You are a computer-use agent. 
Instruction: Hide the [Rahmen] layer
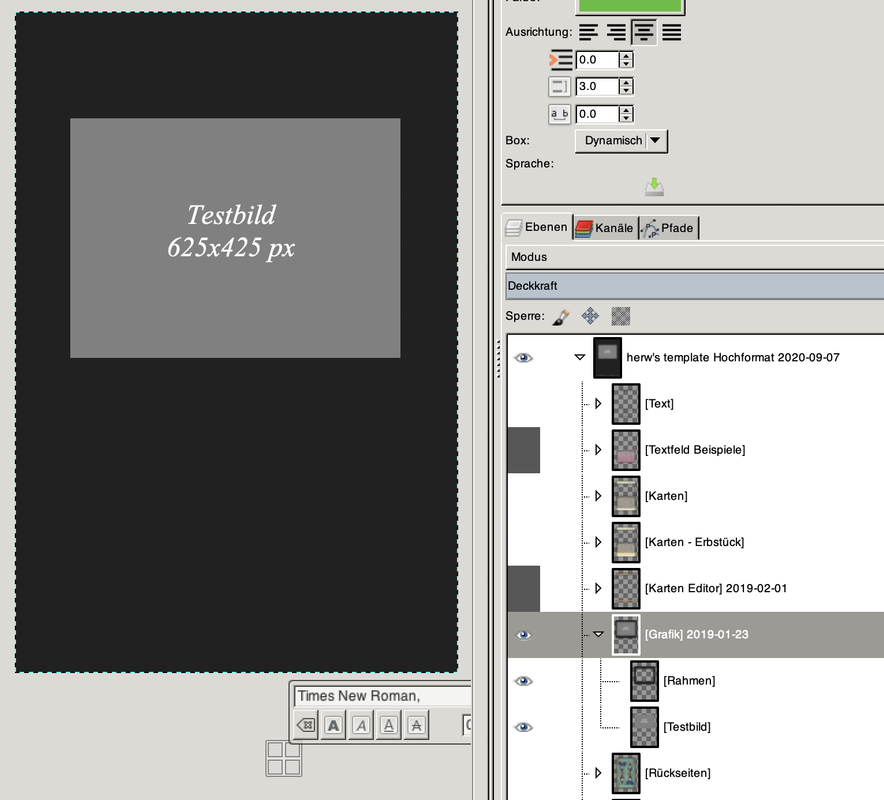(x=524, y=681)
